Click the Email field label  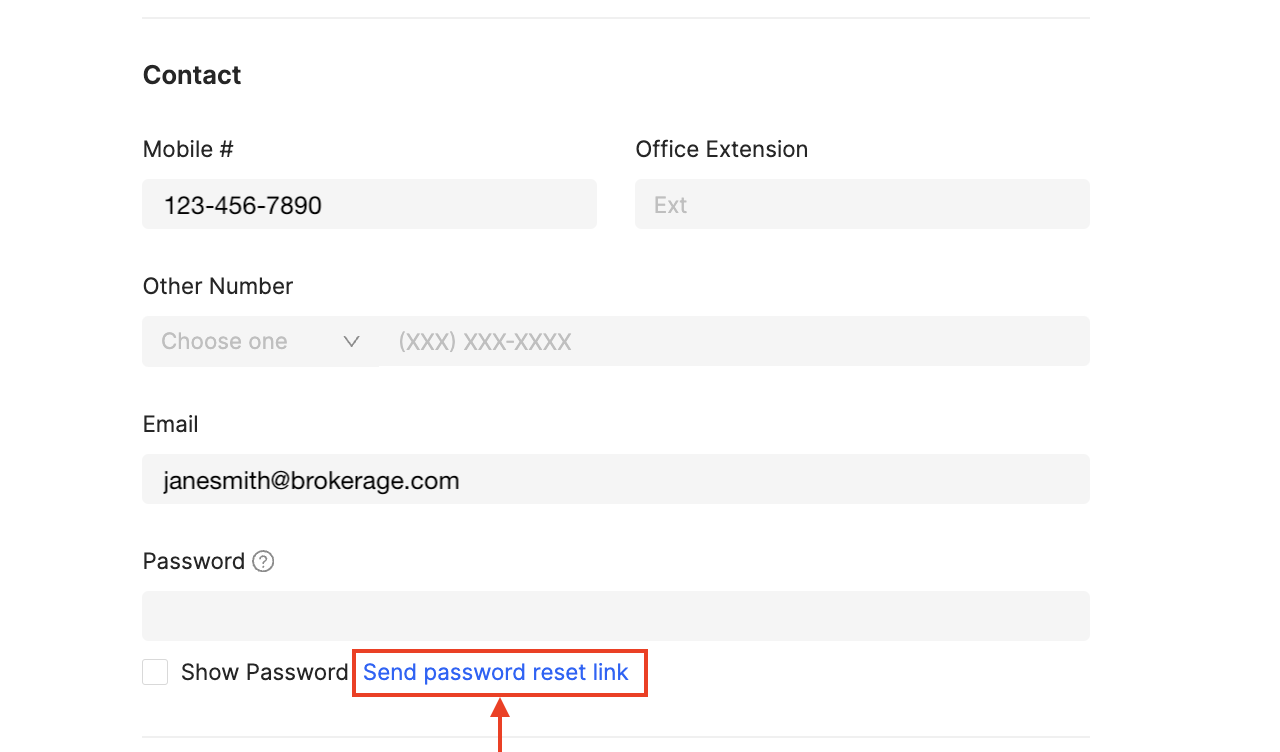tap(171, 424)
